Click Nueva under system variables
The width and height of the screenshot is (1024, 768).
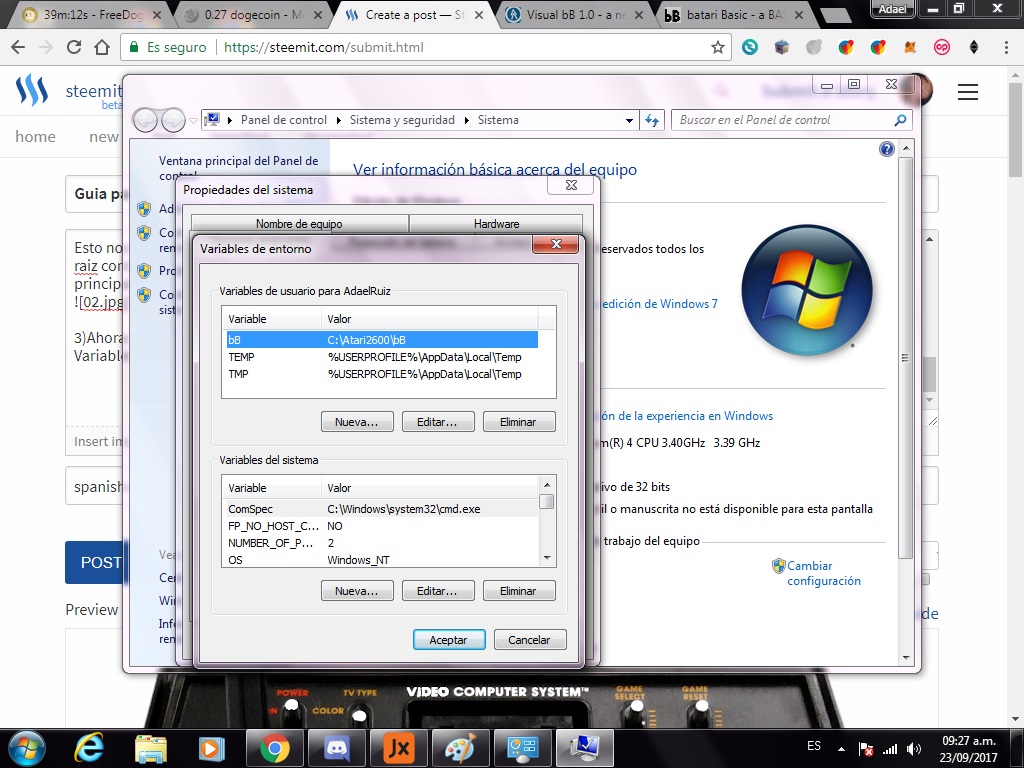pyautogui.click(x=357, y=591)
